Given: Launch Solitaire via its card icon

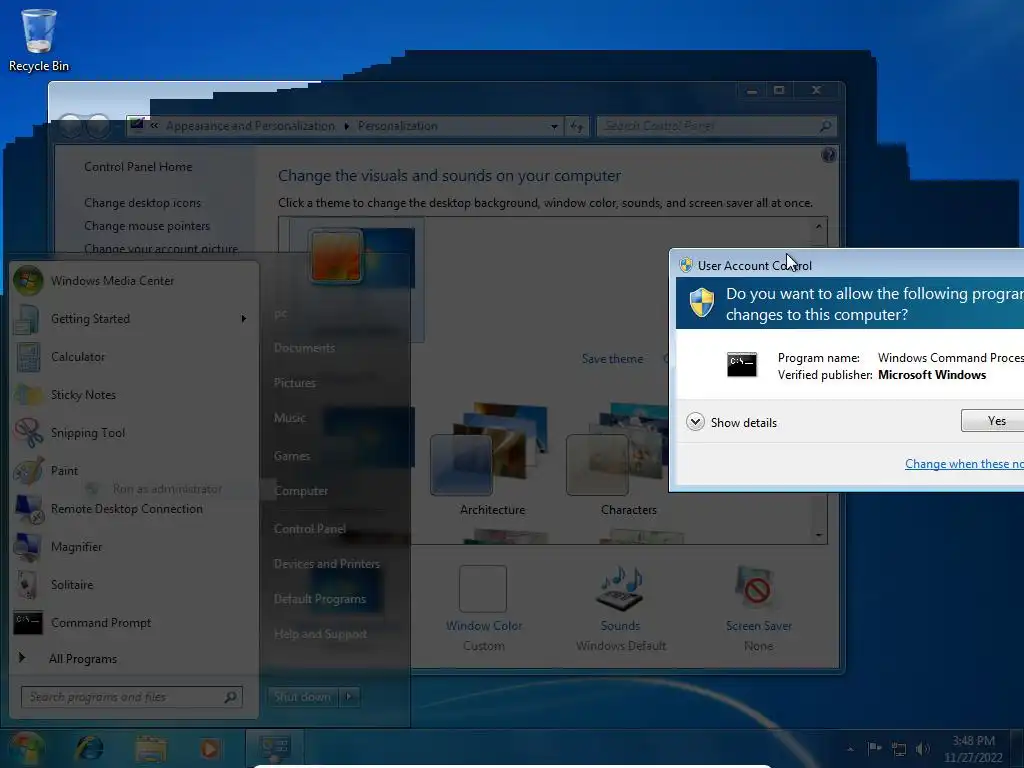Looking at the screenshot, I should click(28, 585).
